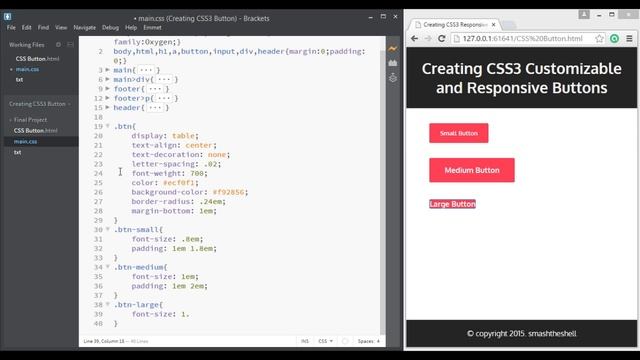Image resolution: width=640 pixels, height=360 pixels.
Task: Open the Edit menu
Action: pos(27,27)
